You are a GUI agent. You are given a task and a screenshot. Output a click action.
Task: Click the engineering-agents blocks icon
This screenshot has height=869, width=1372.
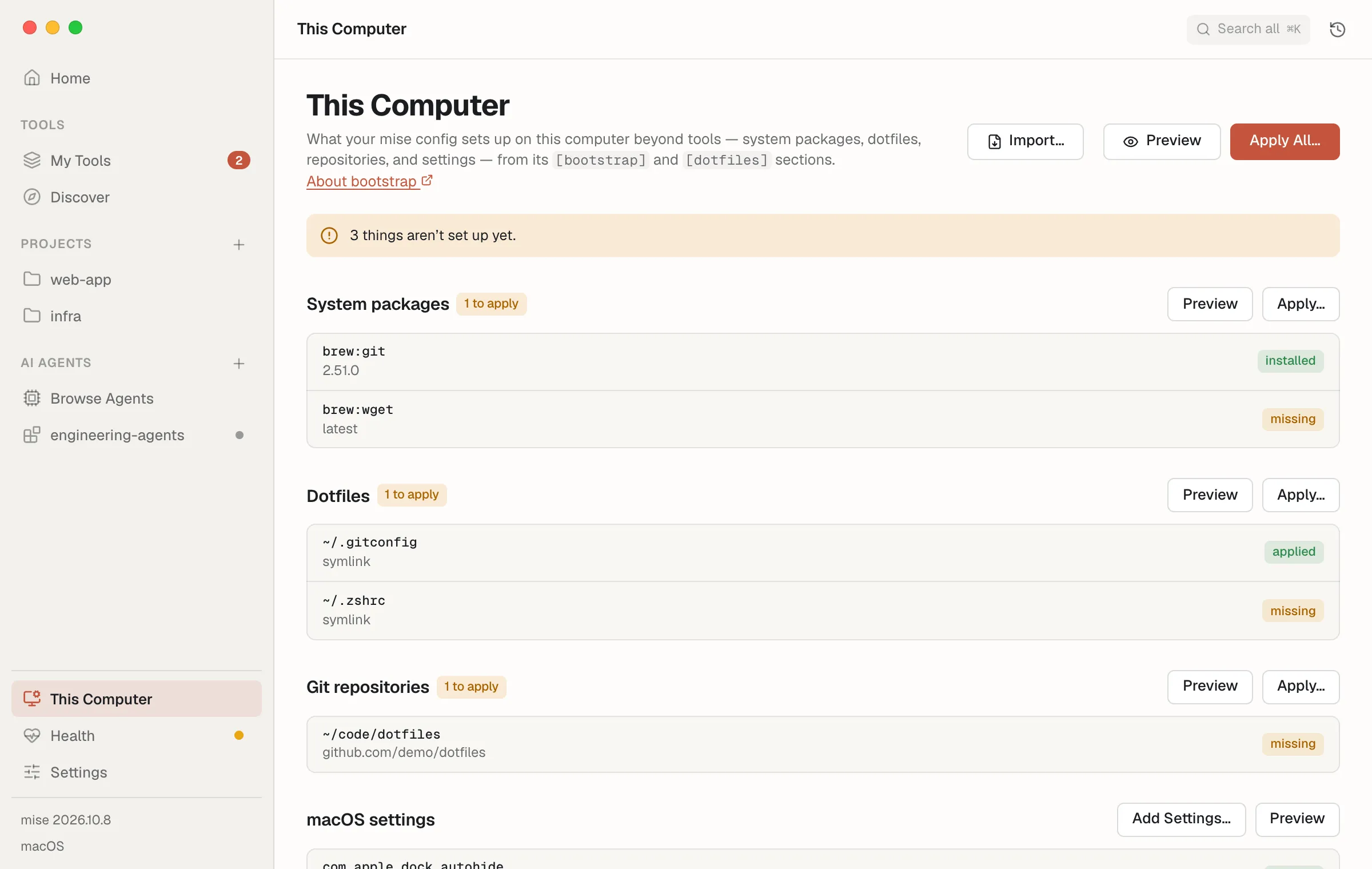click(32, 434)
